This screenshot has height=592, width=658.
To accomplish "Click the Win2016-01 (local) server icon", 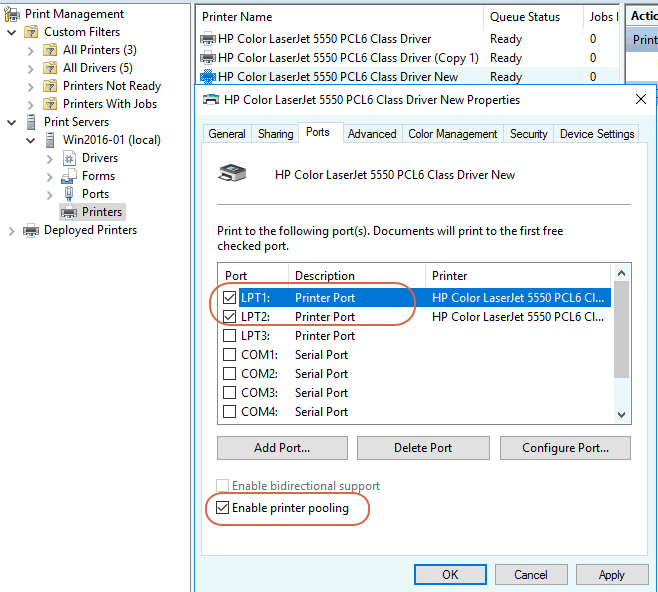I will (50, 140).
